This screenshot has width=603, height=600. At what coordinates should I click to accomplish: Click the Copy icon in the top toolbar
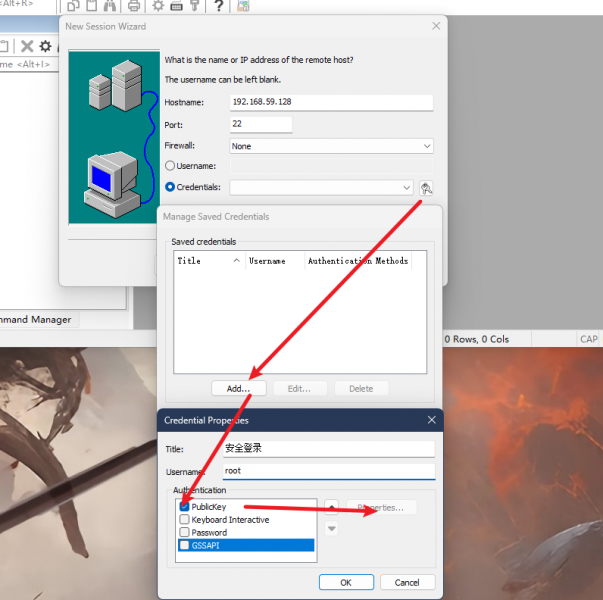73,6
